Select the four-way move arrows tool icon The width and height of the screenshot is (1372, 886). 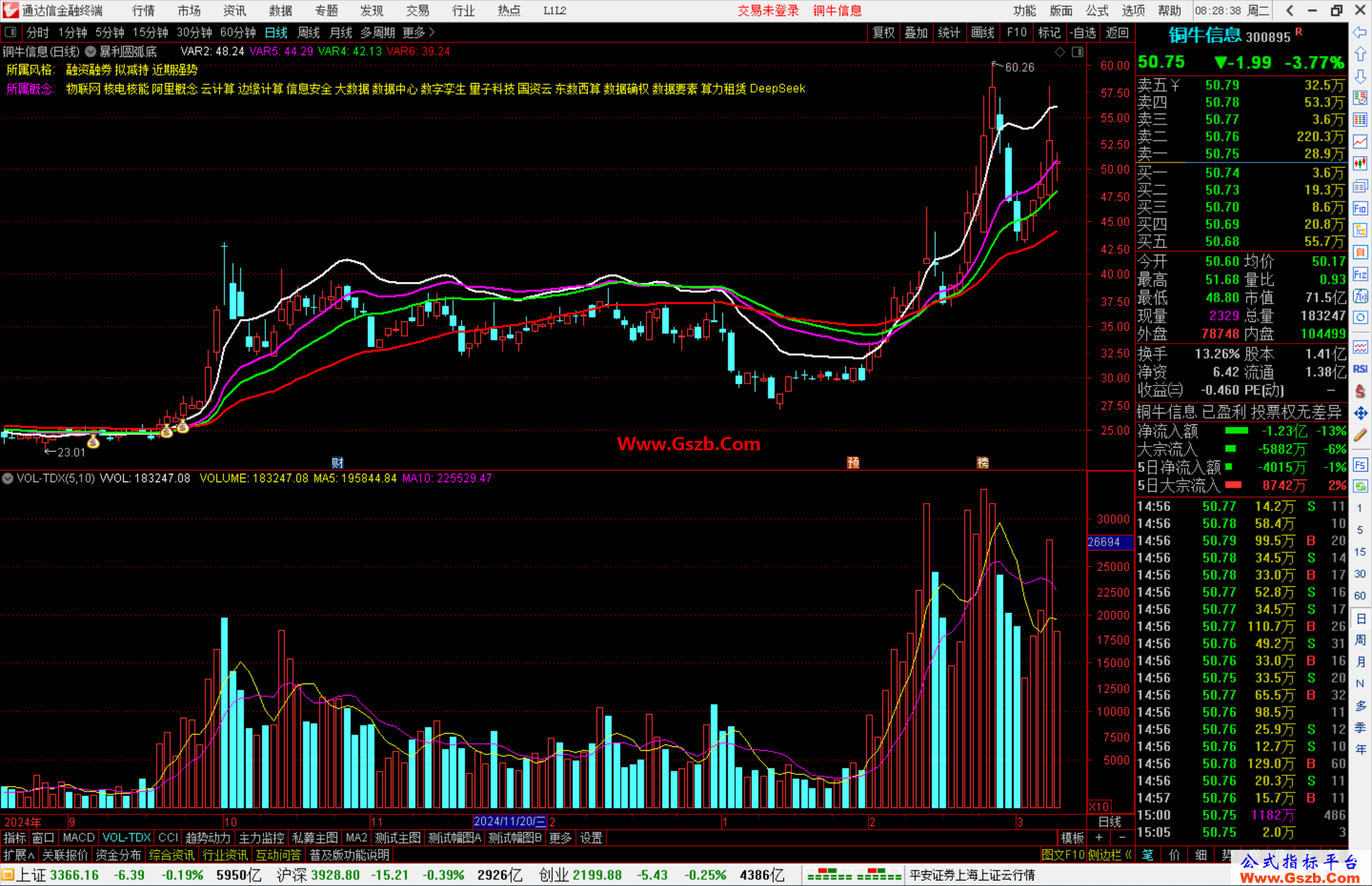tap(1360, 413)
